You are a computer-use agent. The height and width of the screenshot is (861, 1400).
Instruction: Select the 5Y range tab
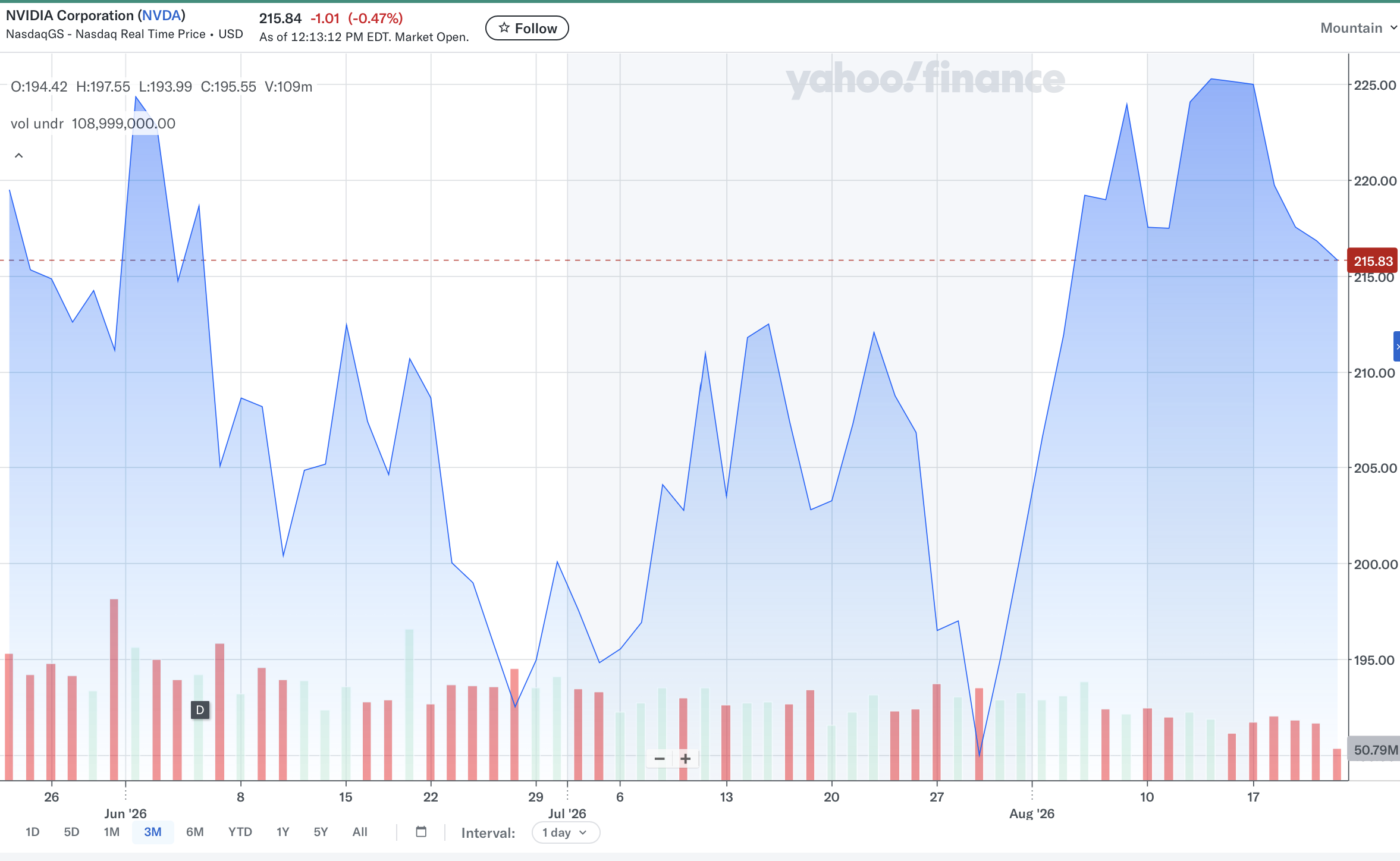(321, 832)
